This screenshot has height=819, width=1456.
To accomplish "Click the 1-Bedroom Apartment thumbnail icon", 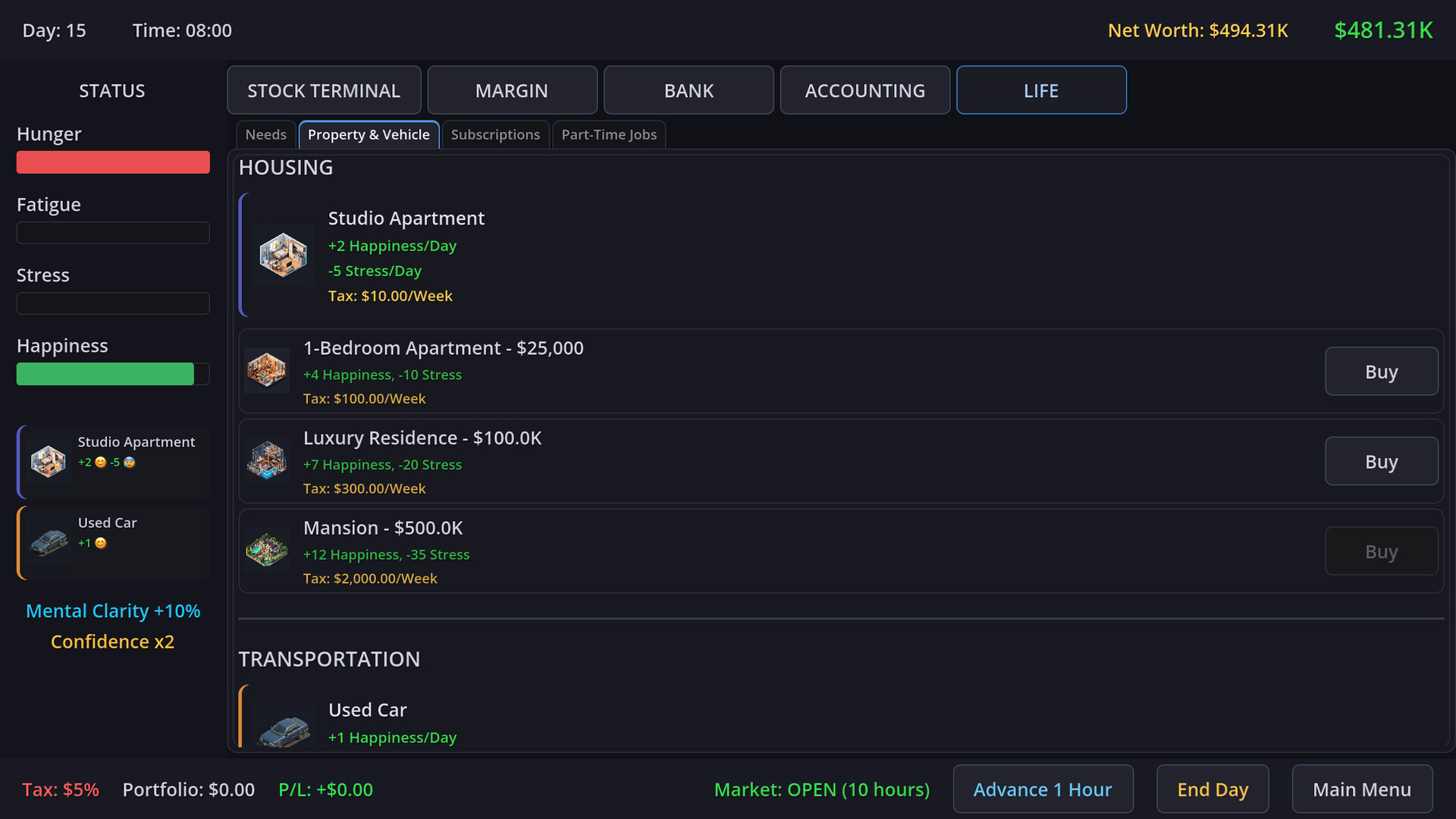I will tap(267, 371).
